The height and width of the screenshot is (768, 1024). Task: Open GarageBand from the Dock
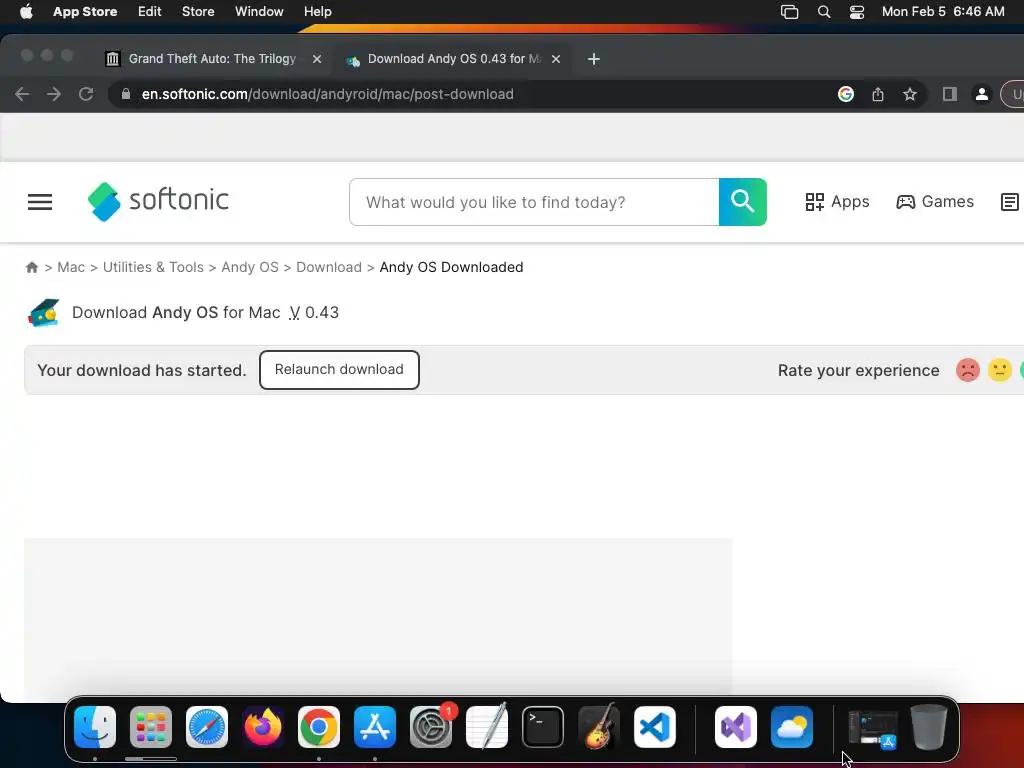point(599,727)
